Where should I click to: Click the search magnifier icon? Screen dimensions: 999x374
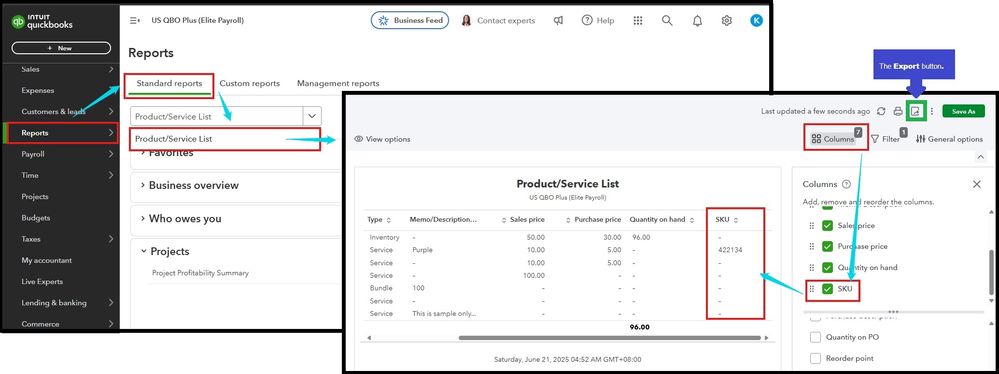coord(667,20)
